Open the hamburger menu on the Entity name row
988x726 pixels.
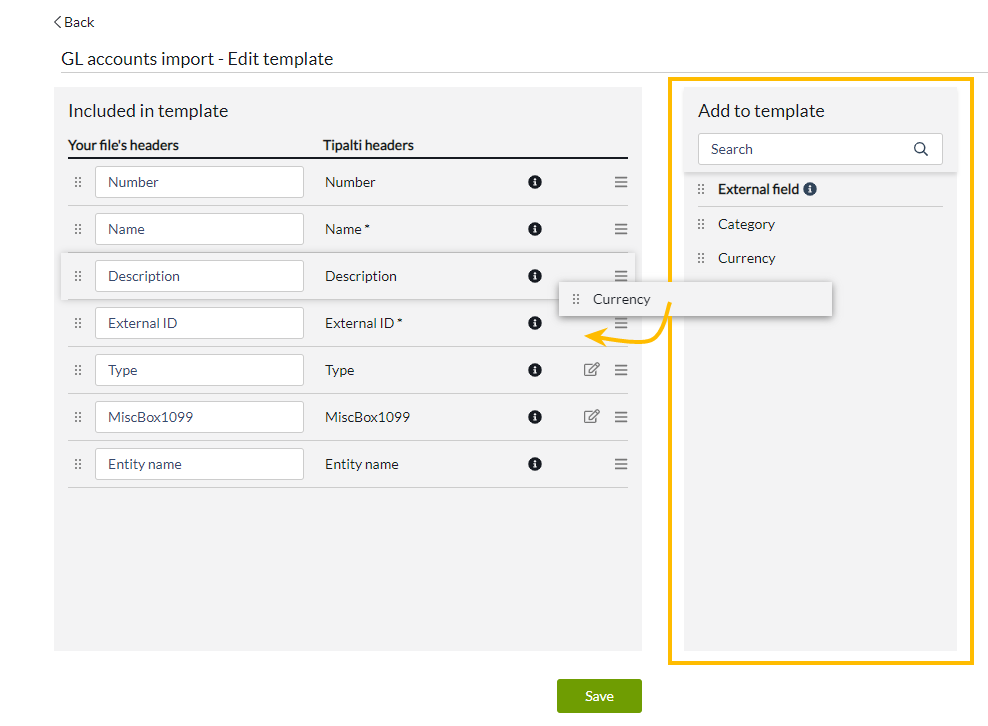tap(621, 464)
